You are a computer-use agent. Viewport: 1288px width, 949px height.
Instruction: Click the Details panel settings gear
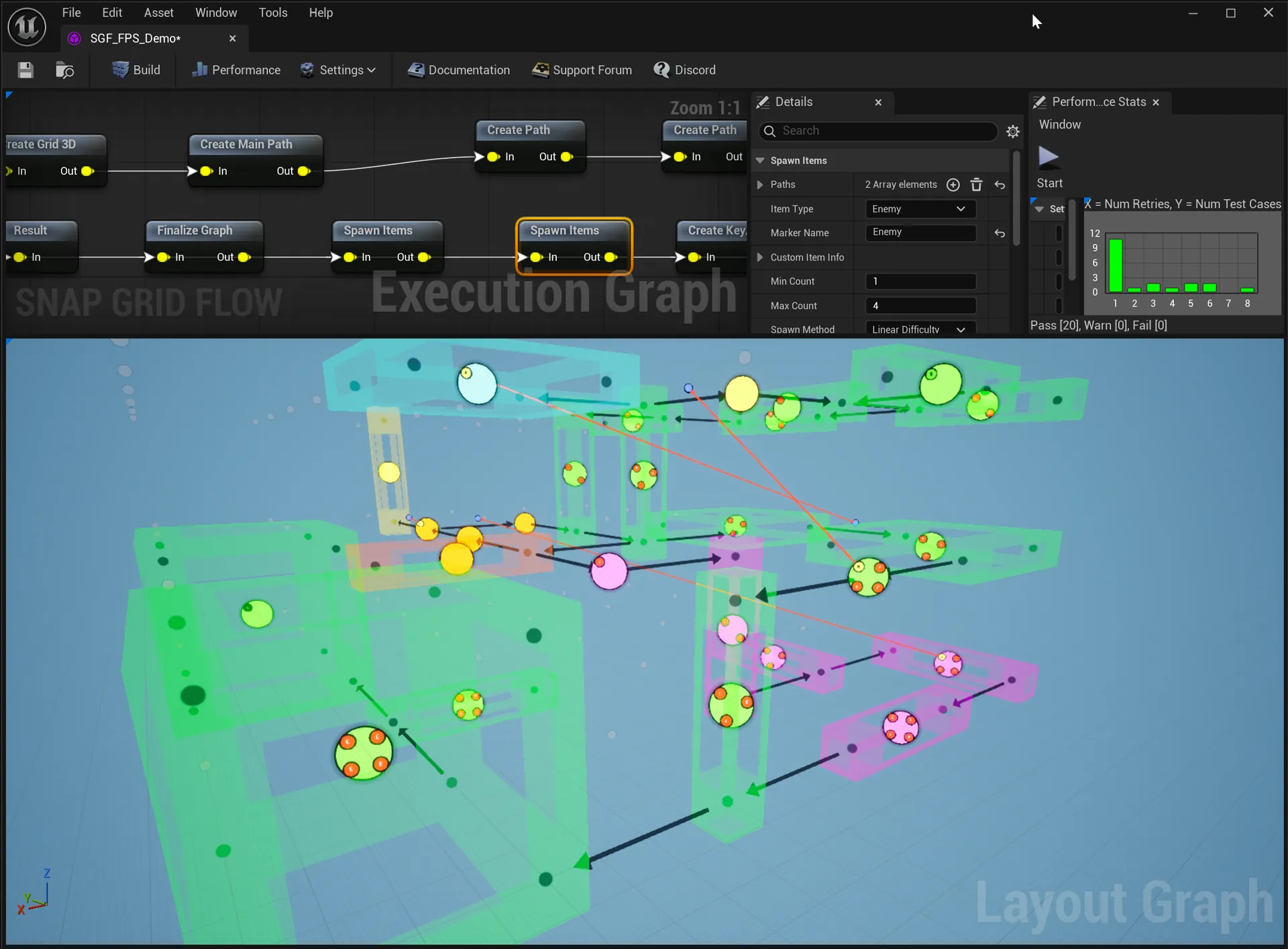[x=1013, y=131]
